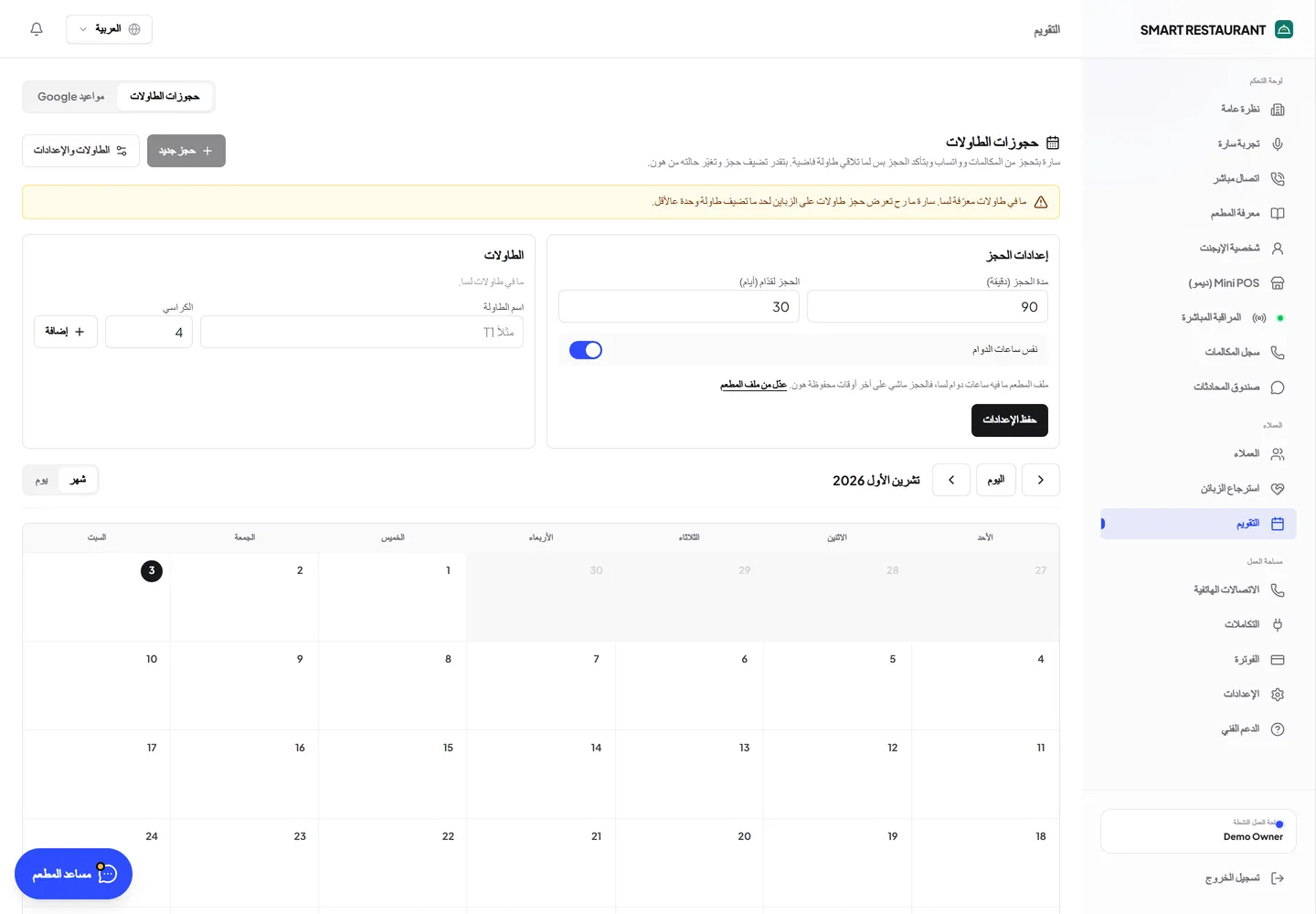Screen dimensions: 1316x914
Task: Open الفوترة credit card icon
Action: pos(1278,660)
